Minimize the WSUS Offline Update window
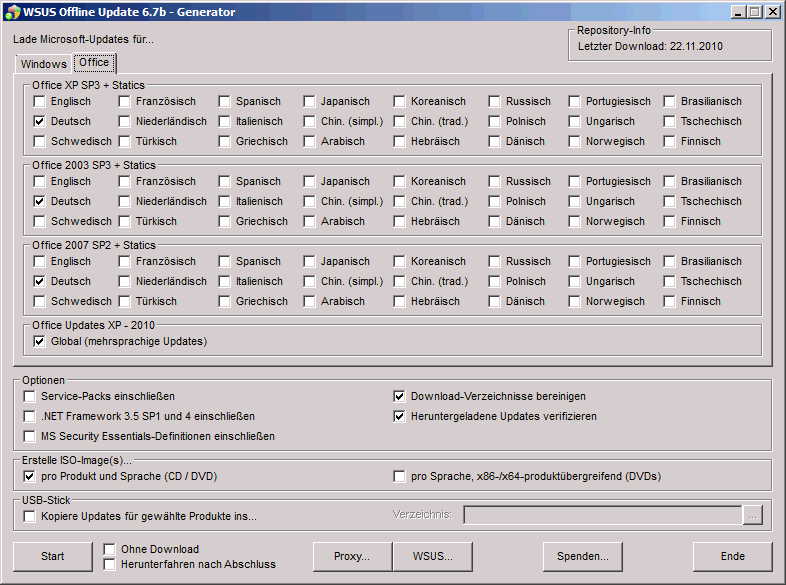The image size is (786, 585). 737,12
